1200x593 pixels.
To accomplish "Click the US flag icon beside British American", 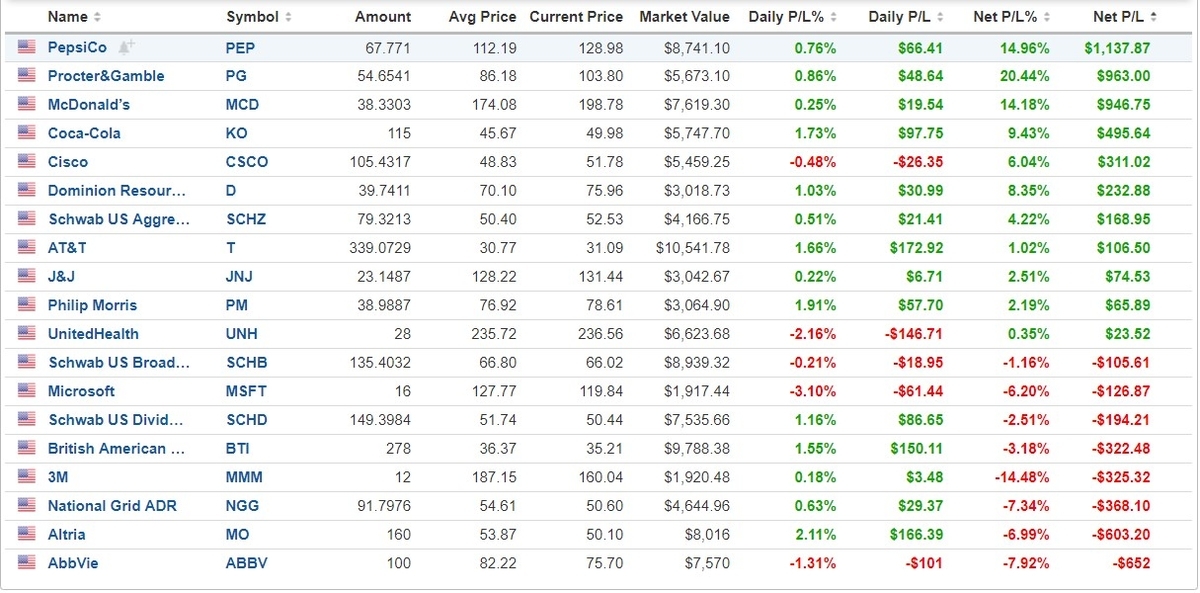I will 26,449.
